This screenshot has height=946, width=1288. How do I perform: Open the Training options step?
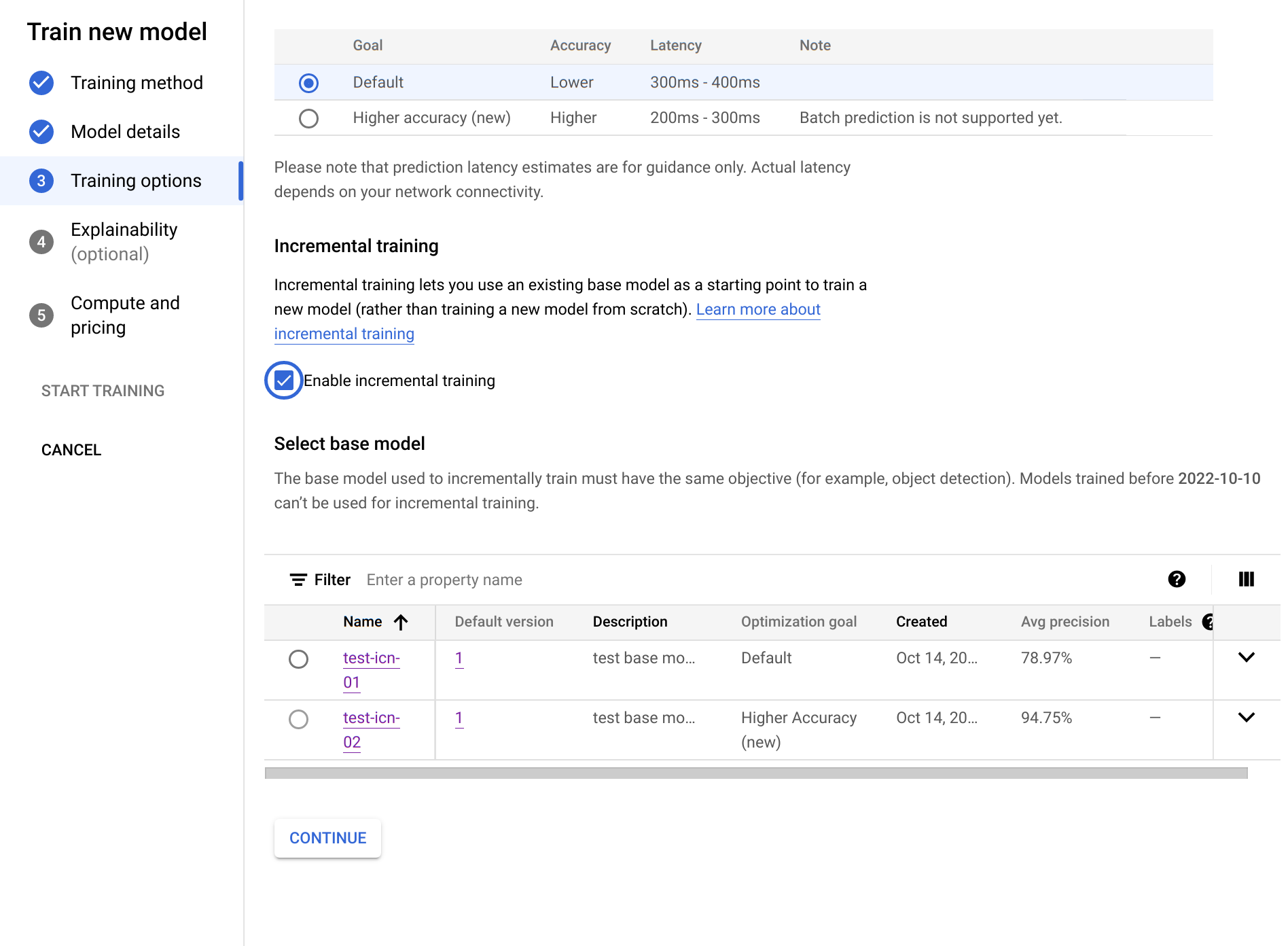pyautogui.click(x=136, y=181)
